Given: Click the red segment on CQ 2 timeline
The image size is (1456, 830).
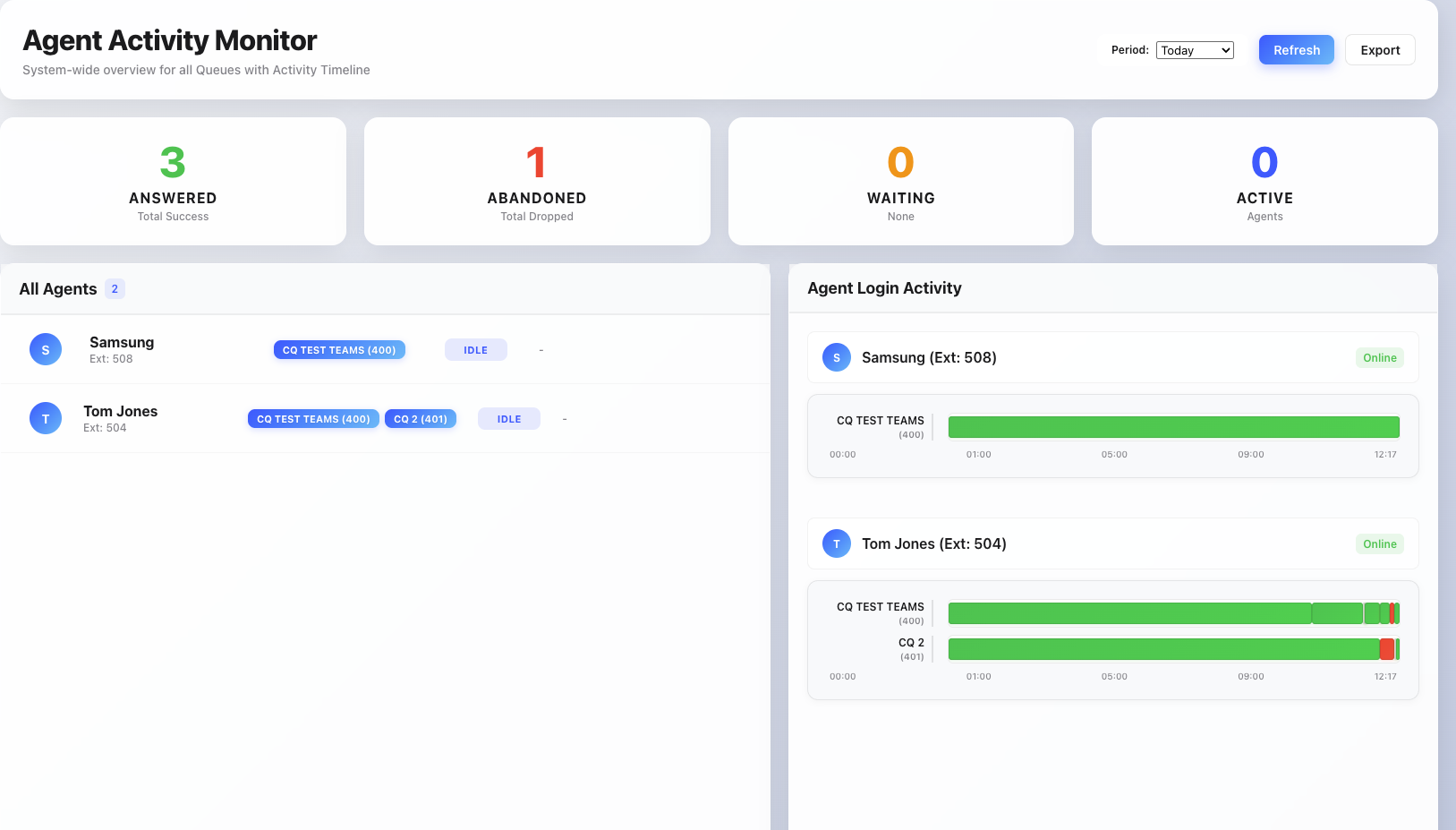Looking at the screenshot, I should point(1386,649).
